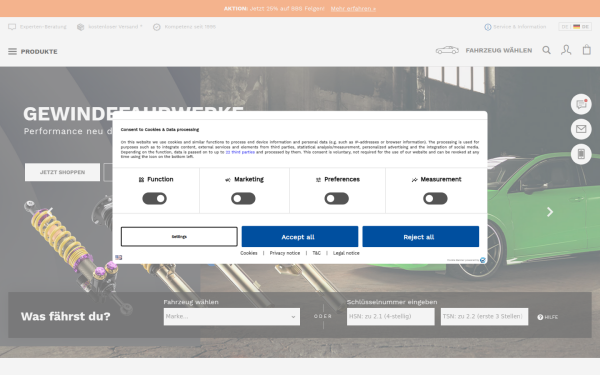The width and height of the screenshot is (600, 375).
Task: Click FAHRZEUG WÄHLEN in header
Action: coord(499,50)
